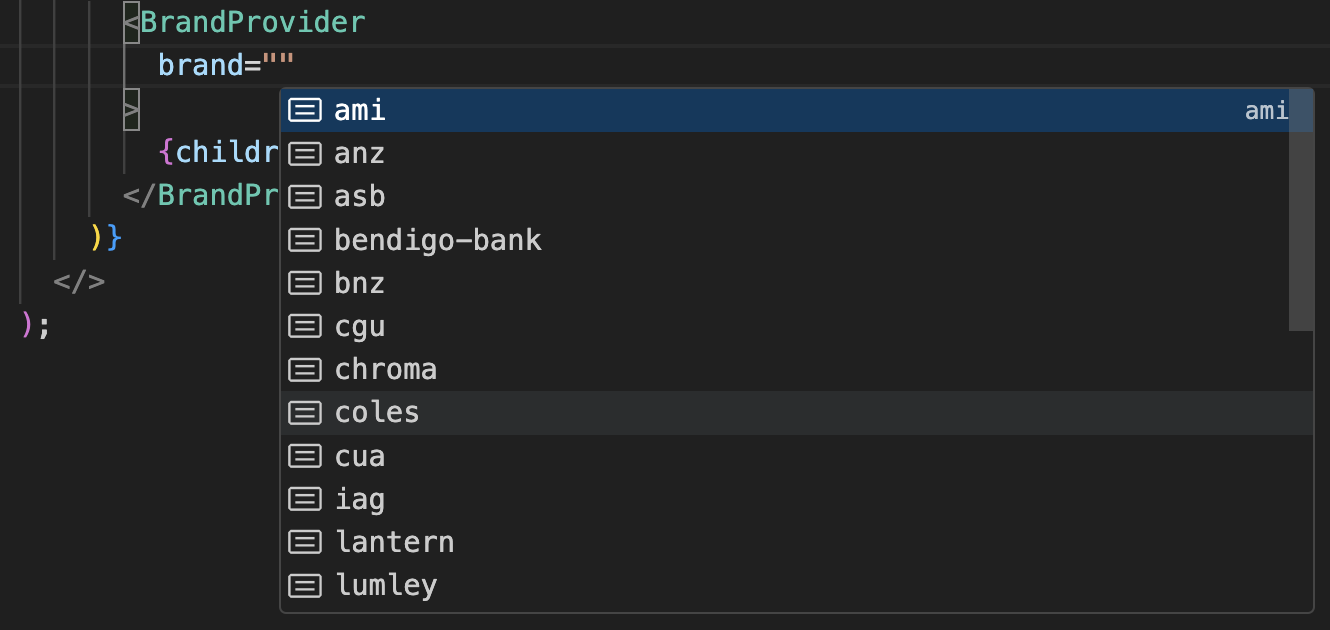Click the opening tag's closing angle bracket
Image resolution: width=1330 pixels, height=630 pixels.
pyautogui.click(x=132, y=109)
